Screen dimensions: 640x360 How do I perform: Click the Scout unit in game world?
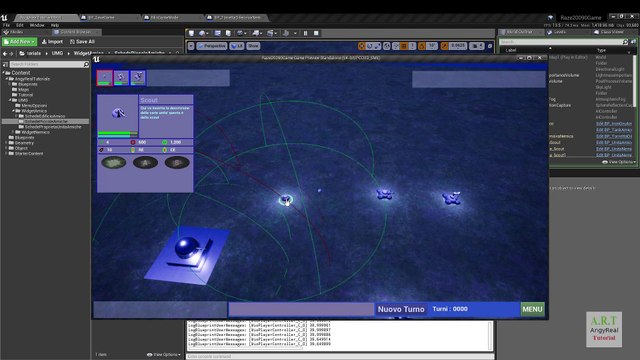tap(286, 200)
